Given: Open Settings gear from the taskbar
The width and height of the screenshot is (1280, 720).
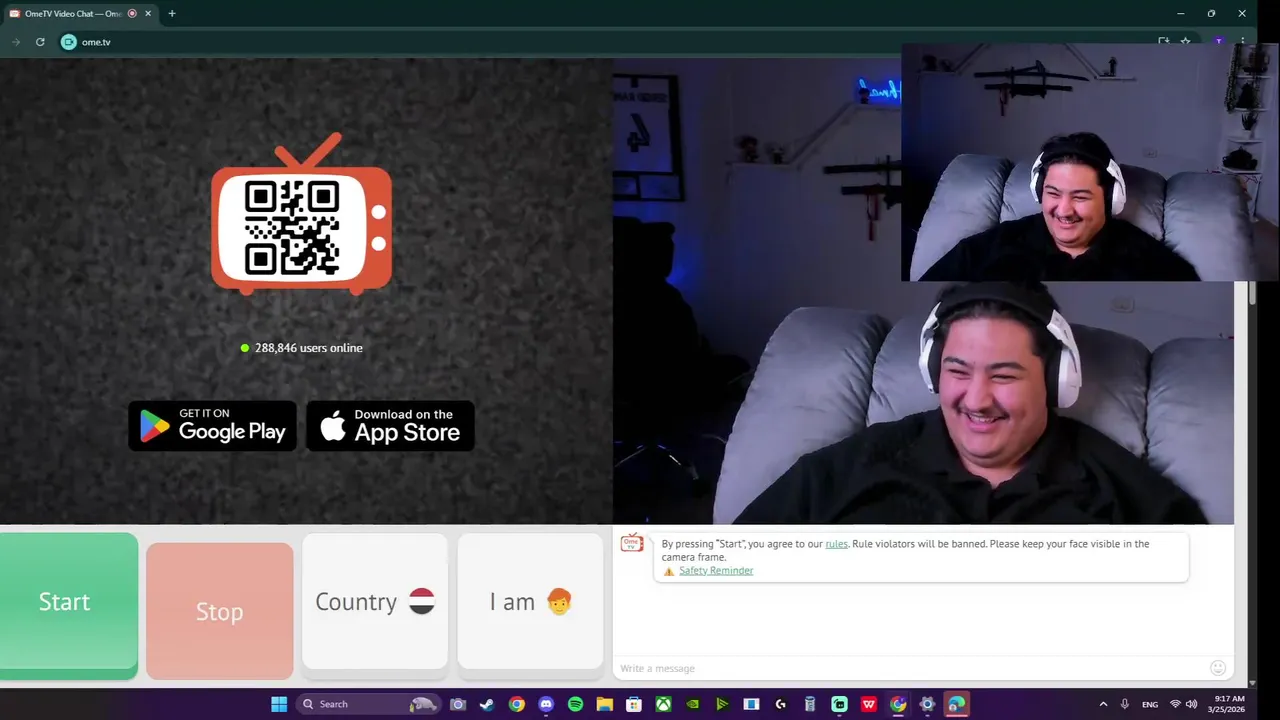Looking at the screenshot, I should (x=927, y=704).
